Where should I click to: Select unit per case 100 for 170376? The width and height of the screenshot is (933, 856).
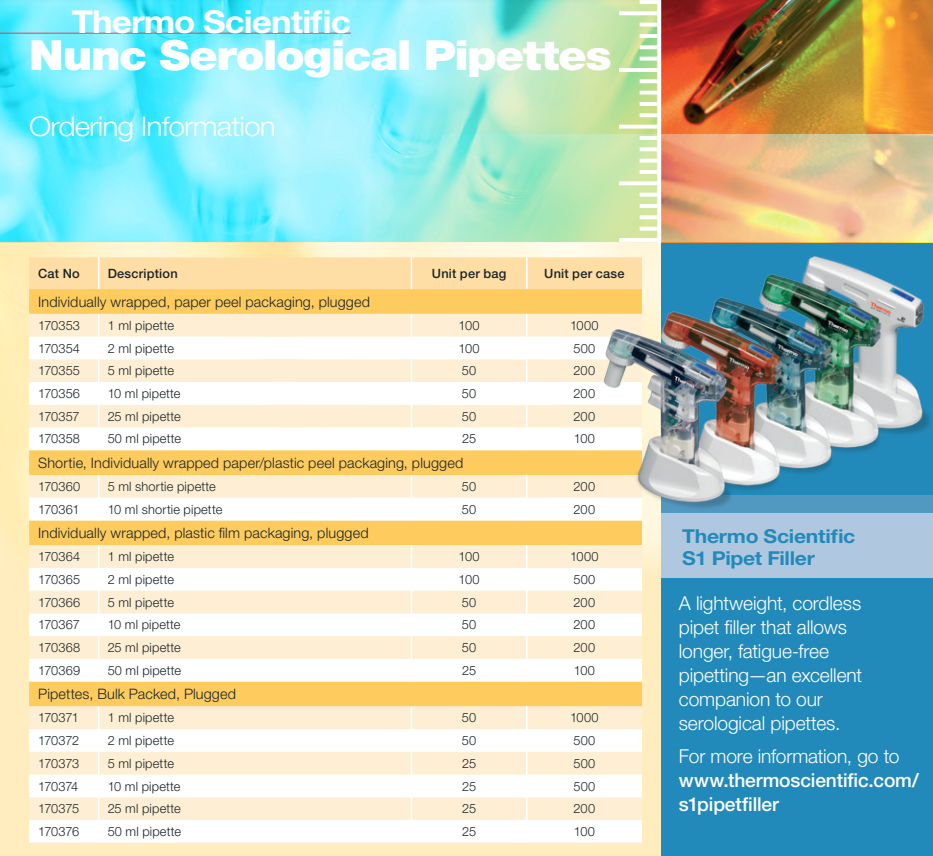click(x=584, y=832)
